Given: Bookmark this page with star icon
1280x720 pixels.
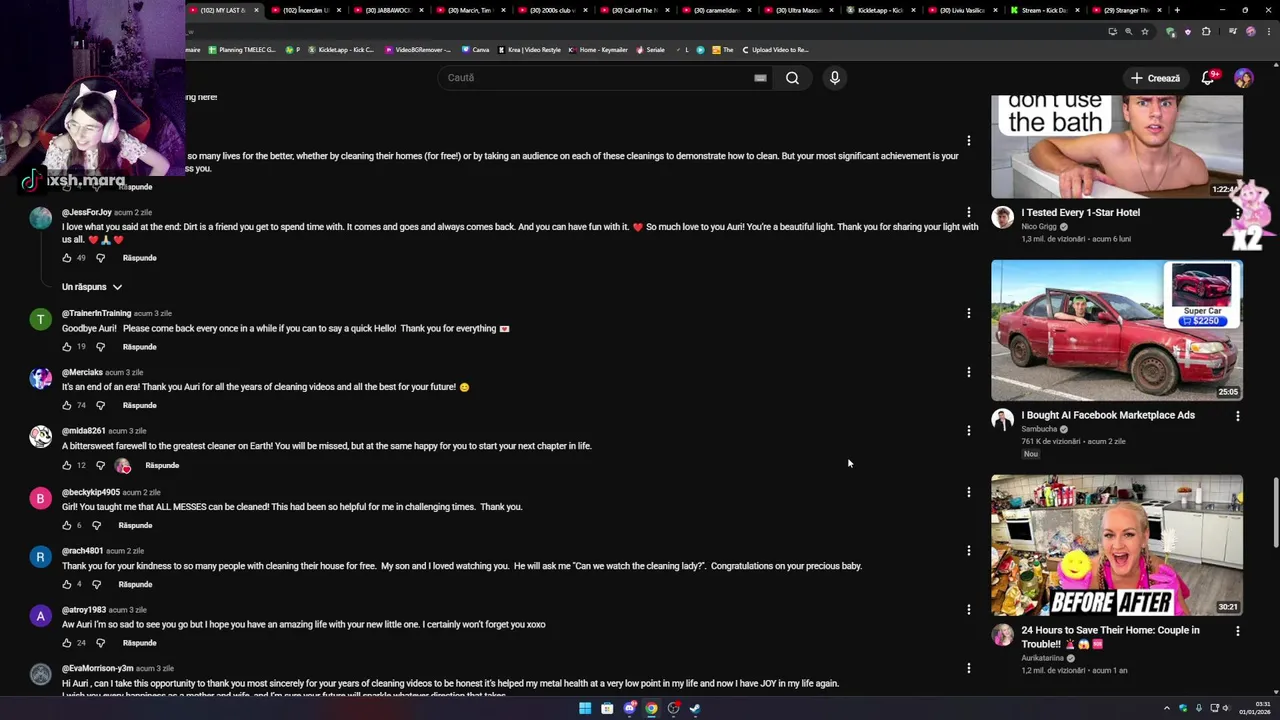Looking at the screenshot, I should [x=1145, y=31].
